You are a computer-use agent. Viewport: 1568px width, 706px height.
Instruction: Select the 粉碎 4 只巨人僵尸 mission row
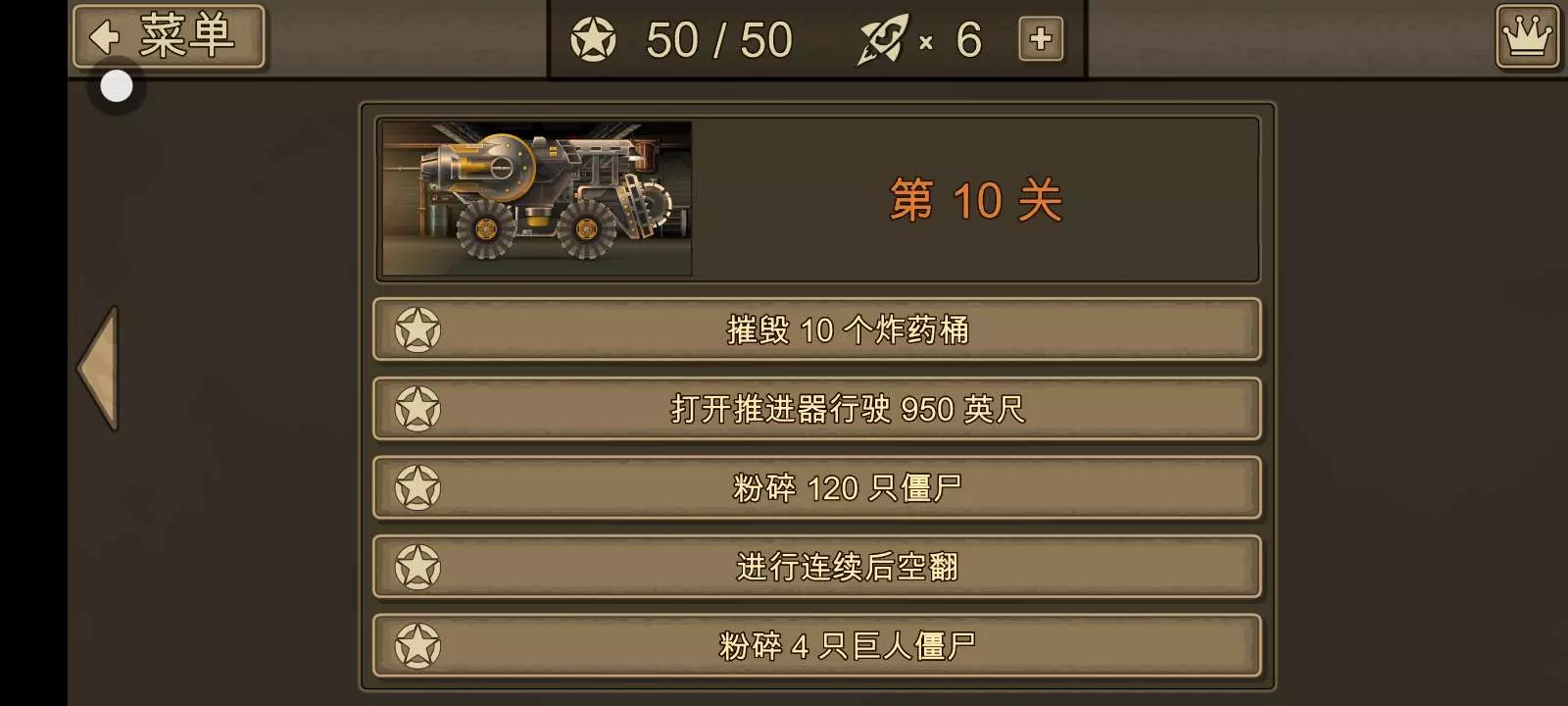point(816,646)
